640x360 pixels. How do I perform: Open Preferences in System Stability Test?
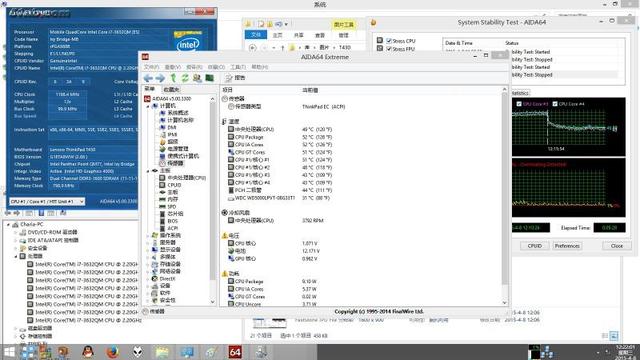(x=567, y=246)
